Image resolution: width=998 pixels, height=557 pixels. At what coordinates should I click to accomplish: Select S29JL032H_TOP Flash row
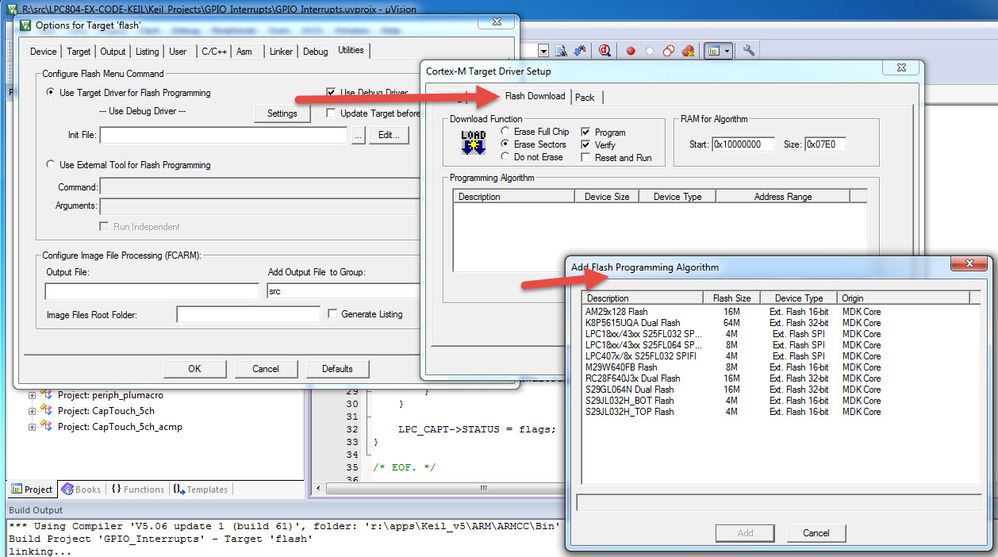[x=780, y=412]
